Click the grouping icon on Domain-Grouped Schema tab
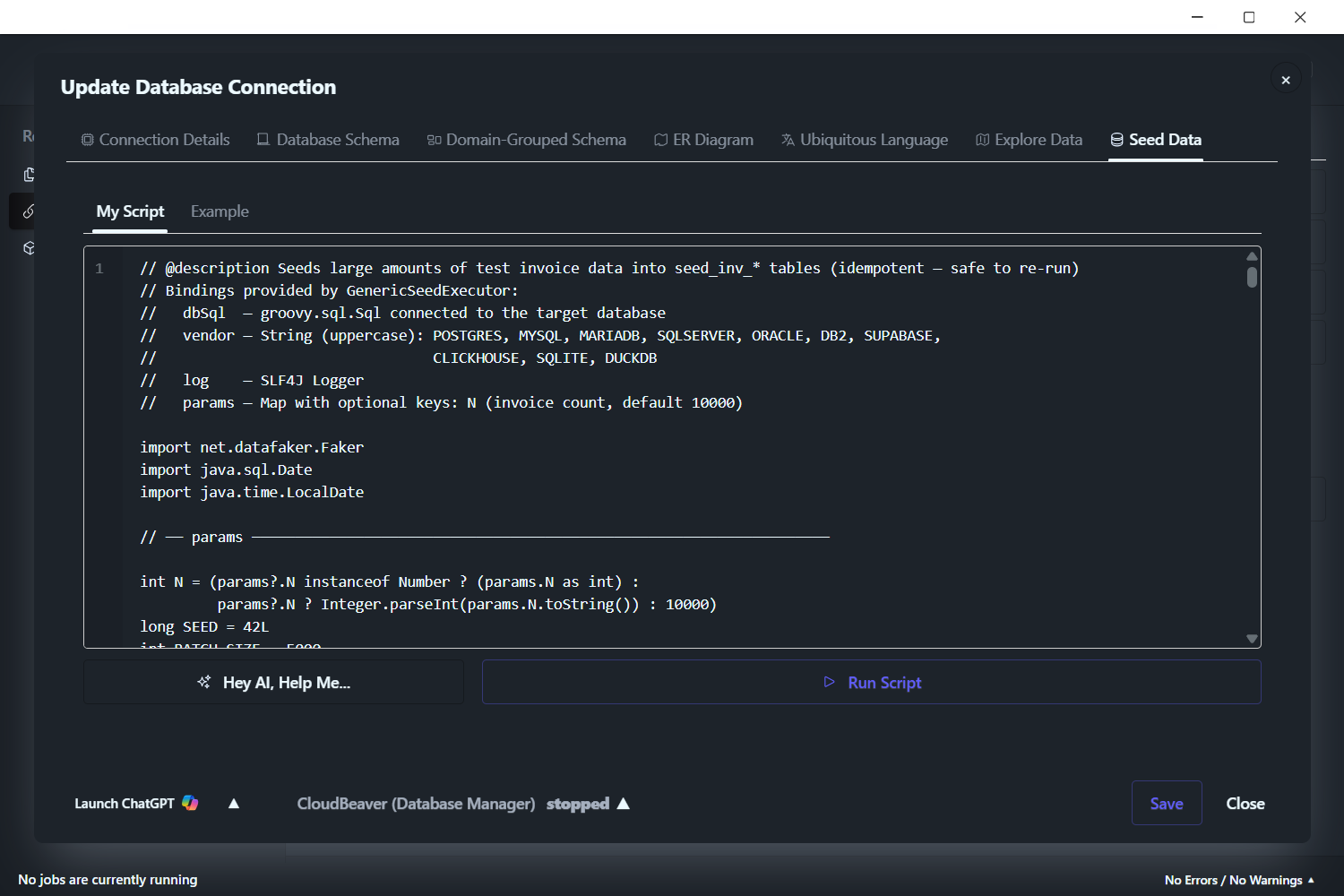 [434, 140]
